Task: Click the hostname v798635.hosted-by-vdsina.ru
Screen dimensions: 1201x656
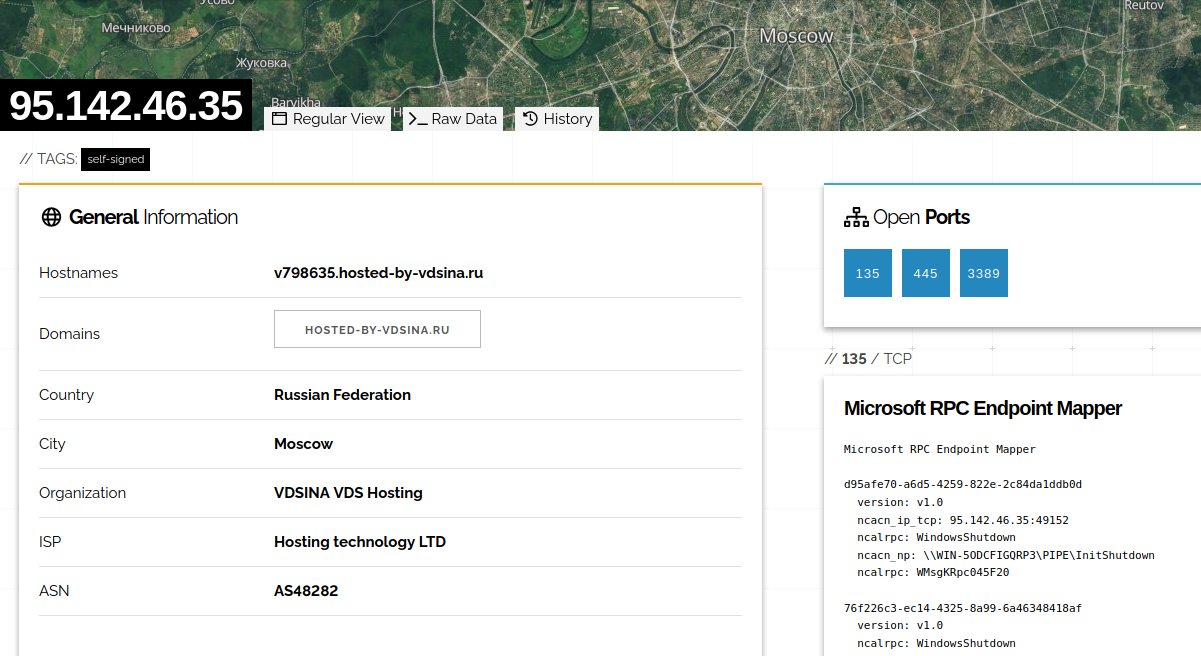Action: coord(378,273)
